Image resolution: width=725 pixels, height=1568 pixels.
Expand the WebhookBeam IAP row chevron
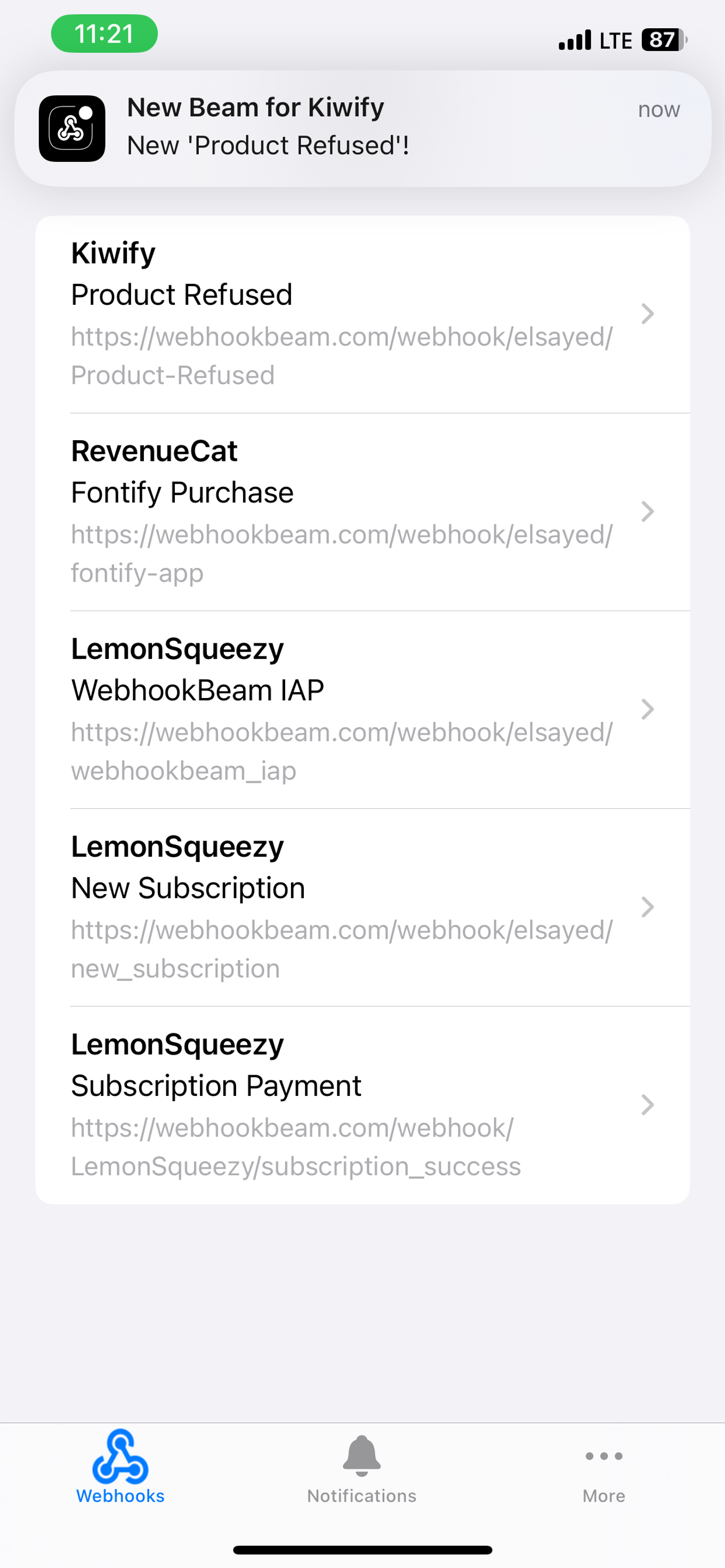coord(647,709)
